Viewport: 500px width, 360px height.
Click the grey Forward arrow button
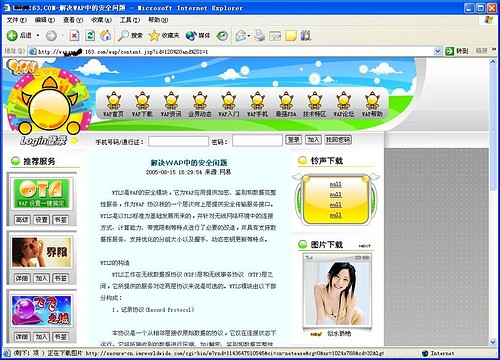[x=51, y=36]
